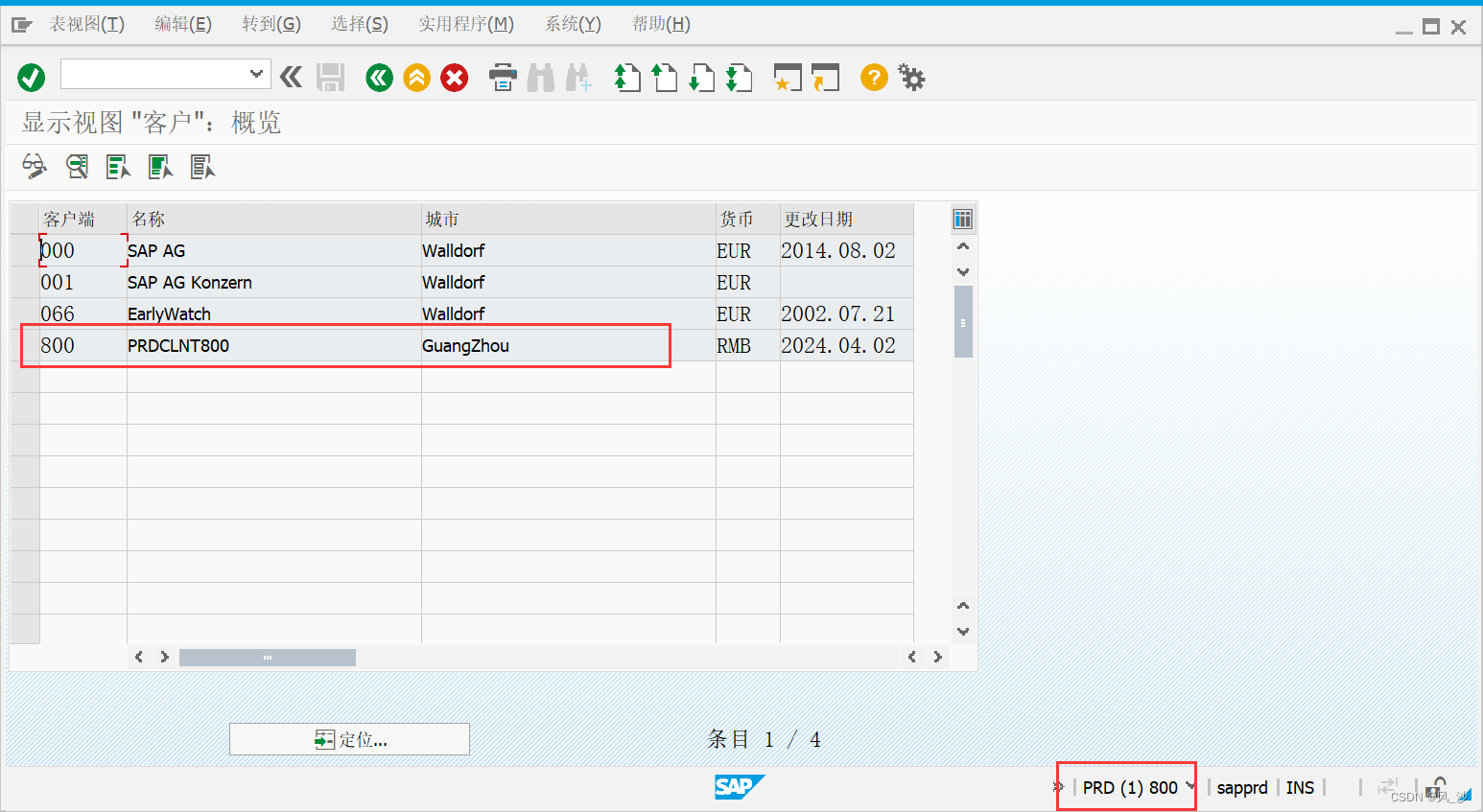This screenshot has width=1483, height=812.
Task: Click the Print icon
Action: pos(503,78)
